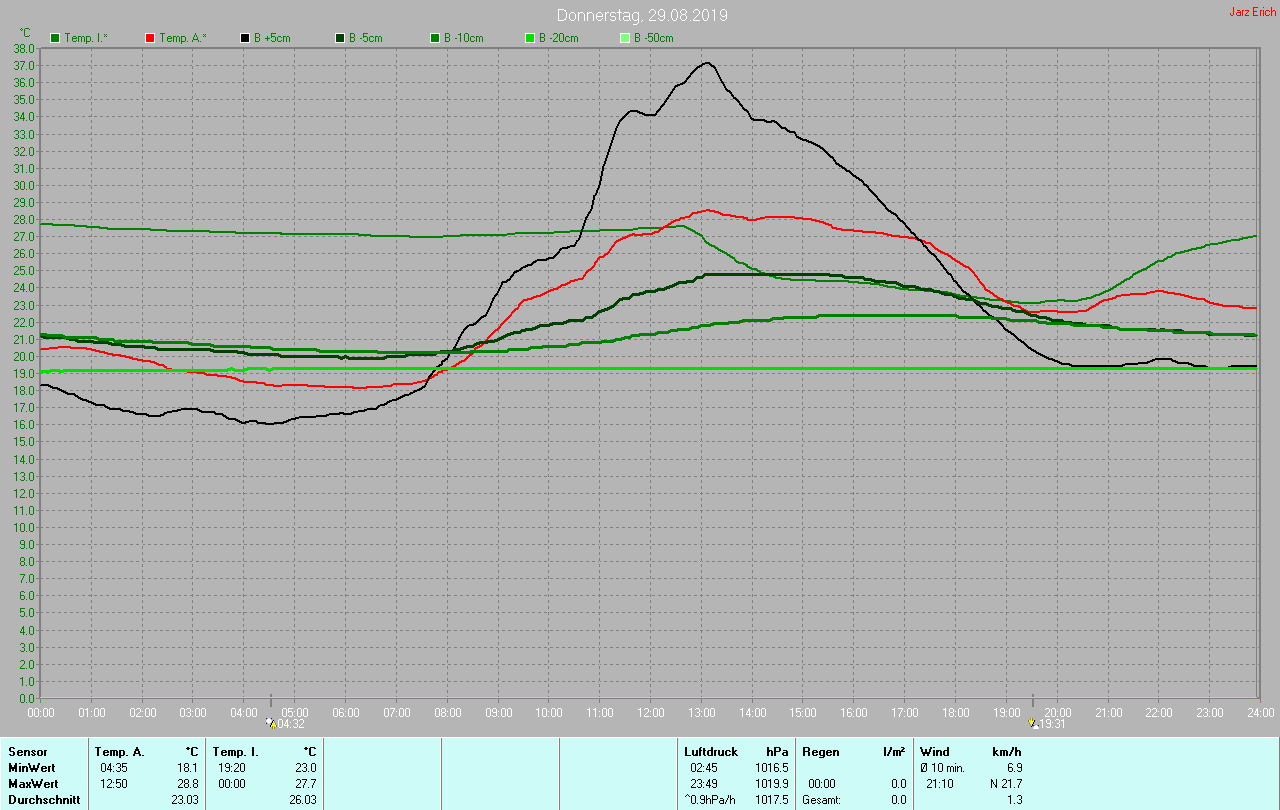
Task: Click the "38.0" temperature axis label
Action: tap(24, 48)
